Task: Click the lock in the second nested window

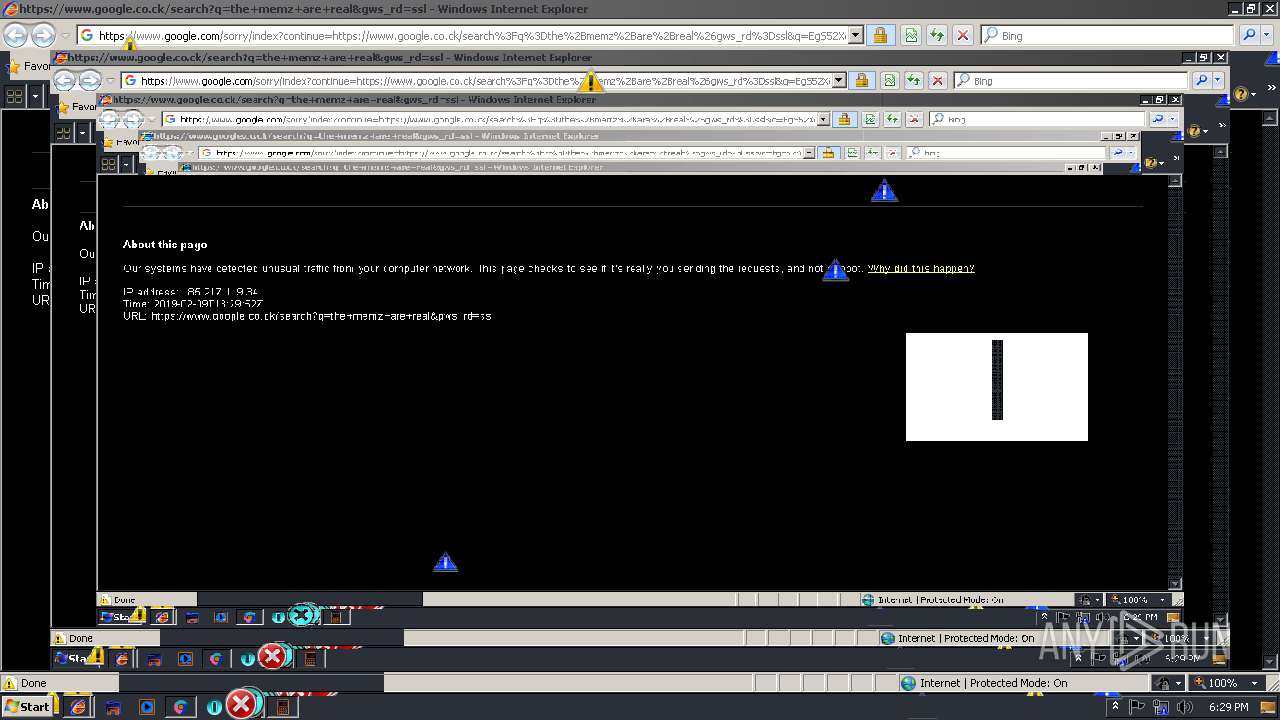Action: point(861,81)
